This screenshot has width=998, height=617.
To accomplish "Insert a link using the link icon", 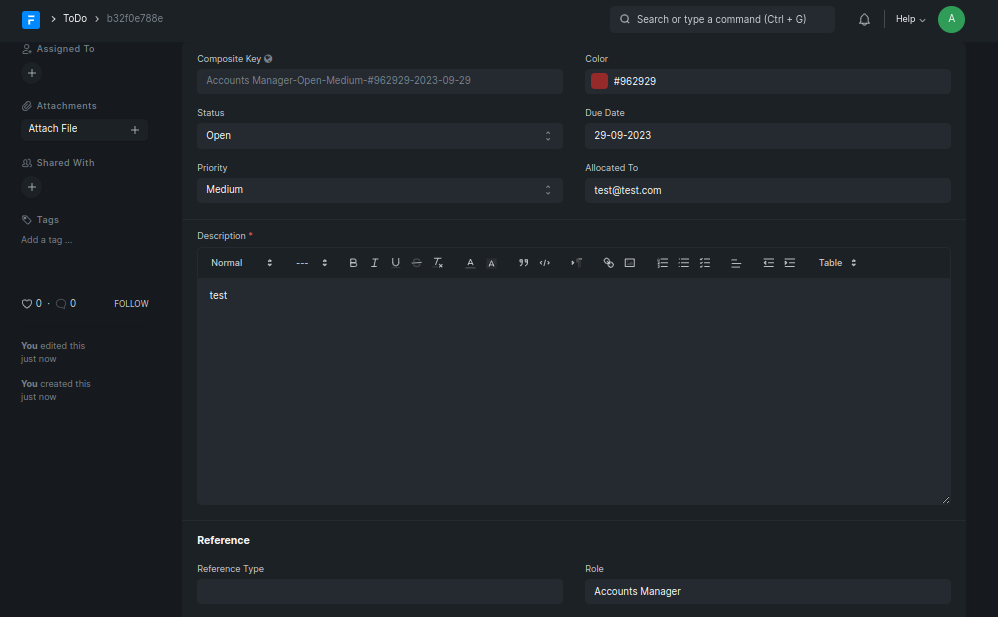I will point(608,263).
